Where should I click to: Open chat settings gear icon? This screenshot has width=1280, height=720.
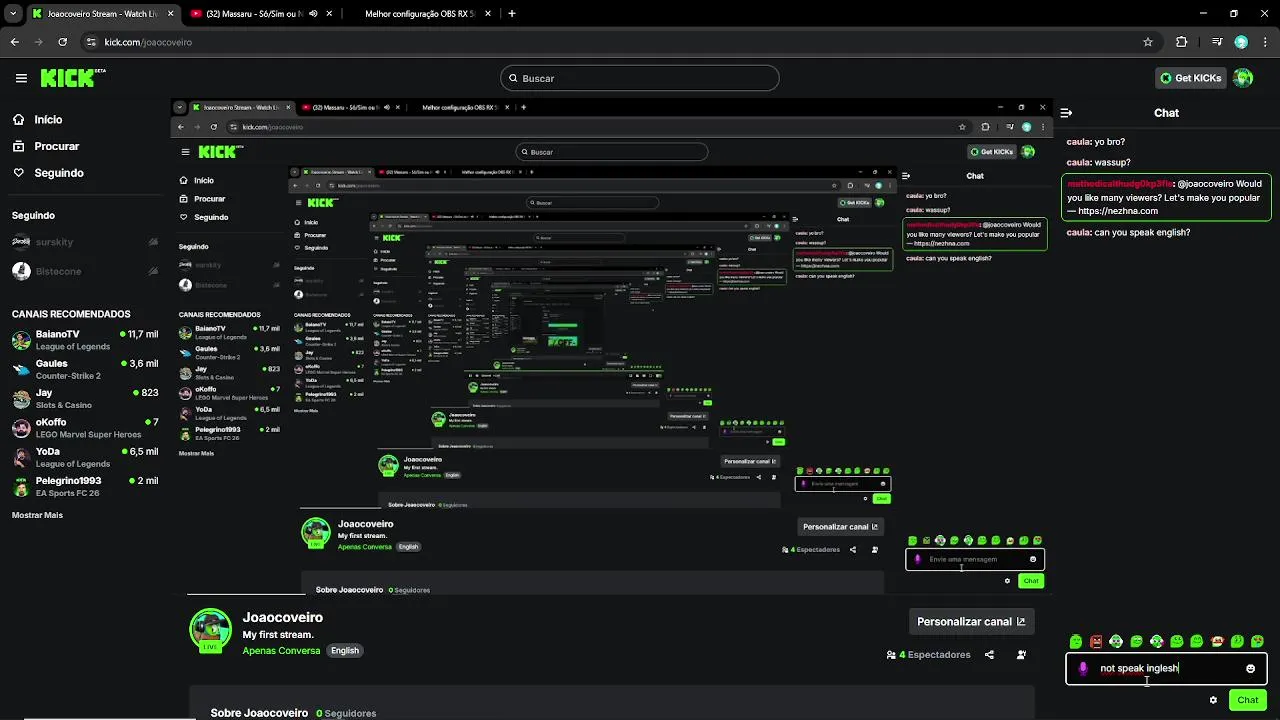click(x=1213, y=700)
